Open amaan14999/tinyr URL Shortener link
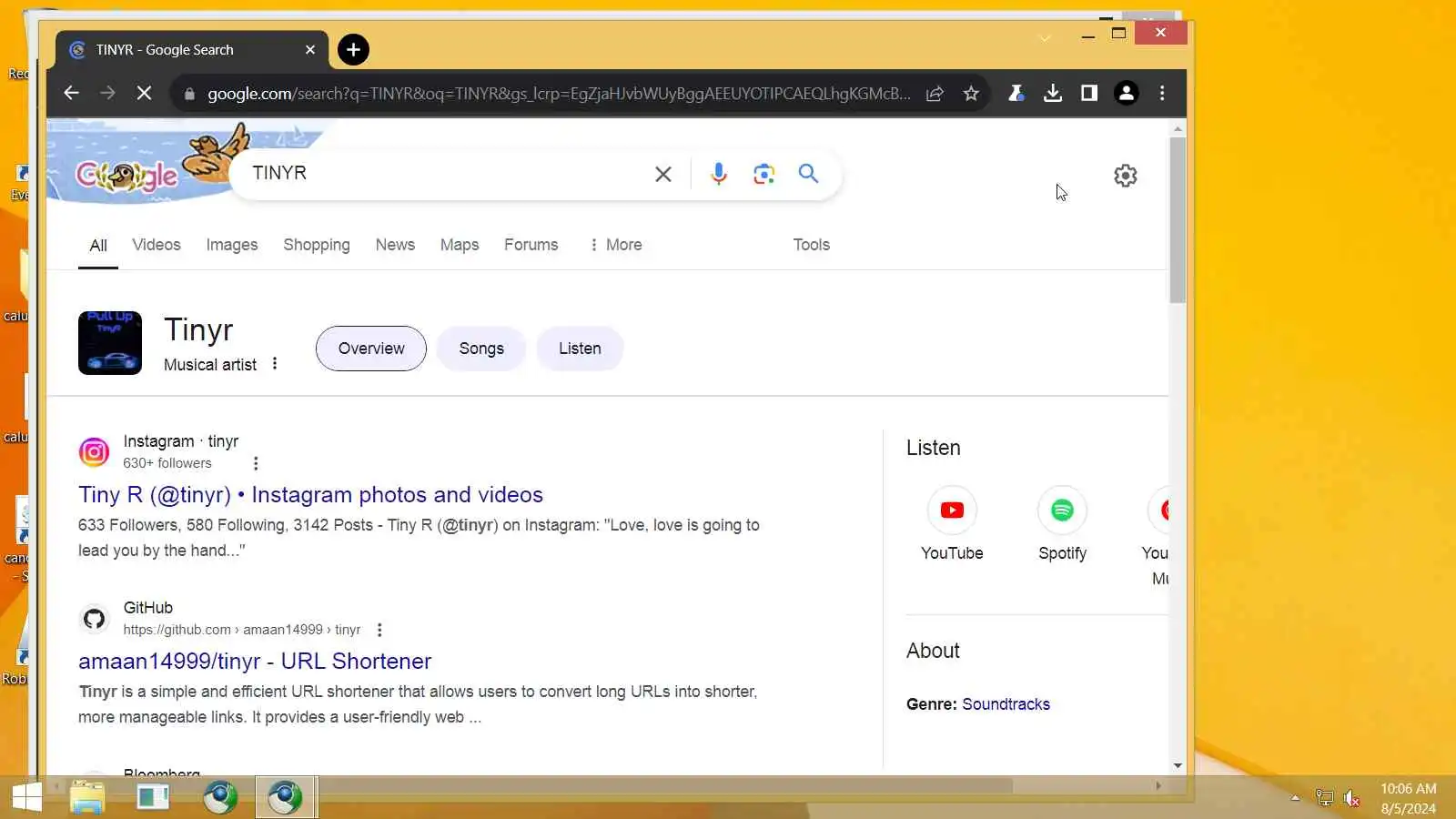 (x=255, y=662)
